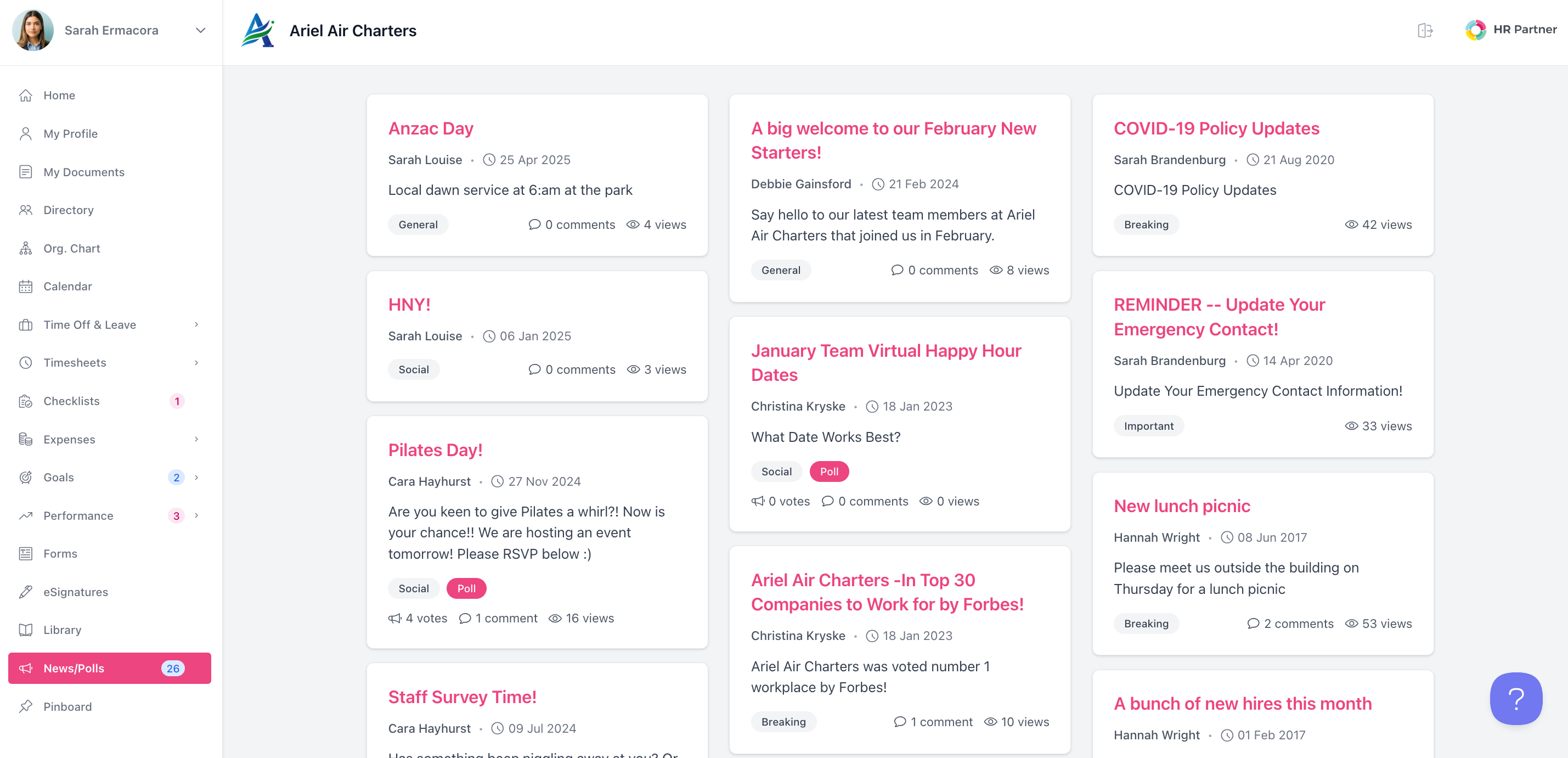This screenshot has height=758, width=1568.
Task: Expand the Sarah Ermacora user dropdown
Action: (x=200, y=30)
